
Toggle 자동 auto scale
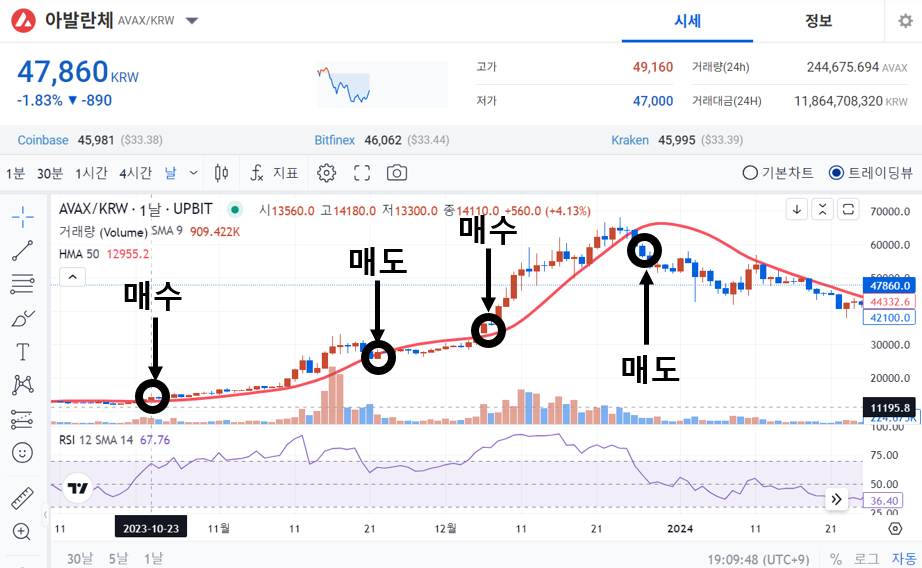[904, 559]
